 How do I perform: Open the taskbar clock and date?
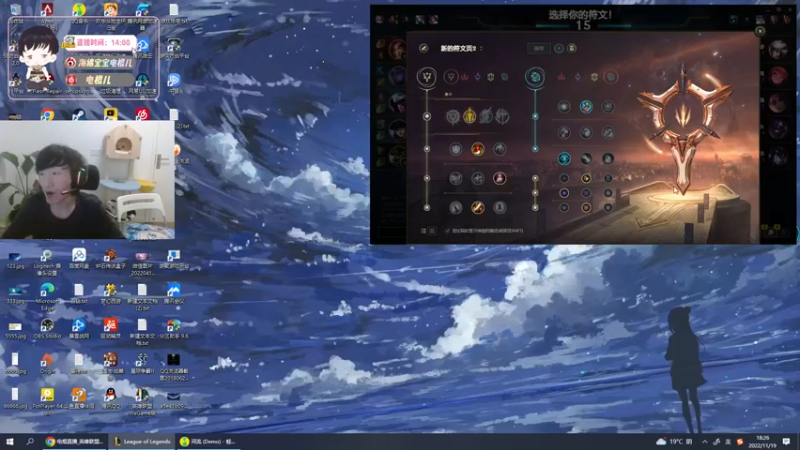(763, 441)
